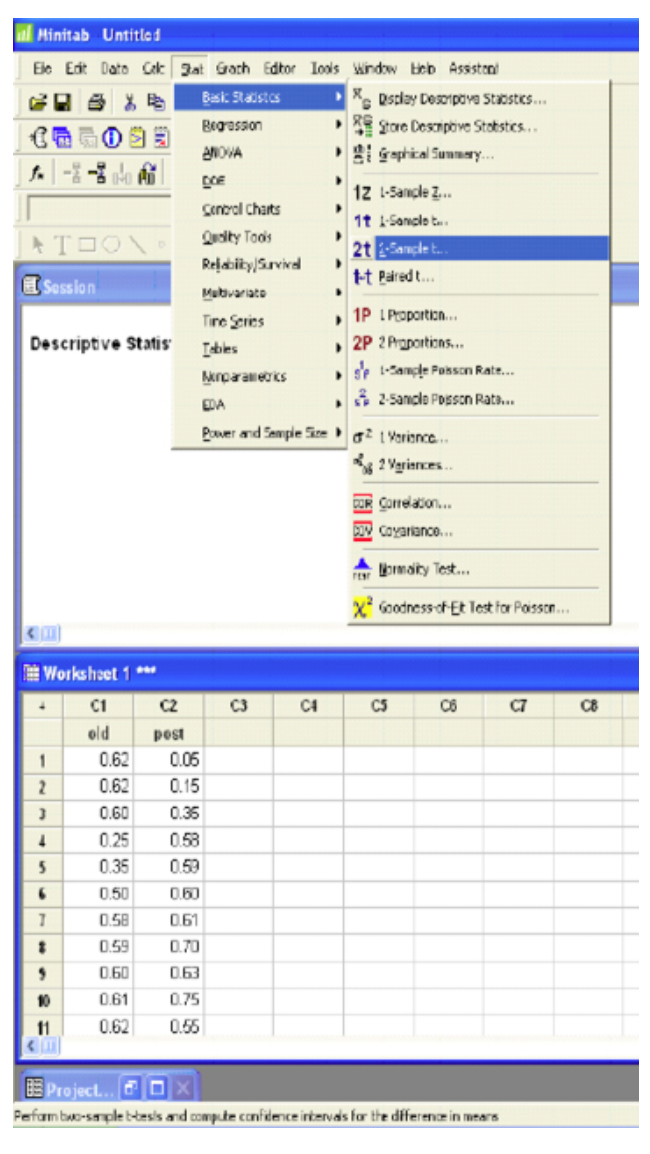
Task: Expand the Regression submenu
Action: pos(232,126)
